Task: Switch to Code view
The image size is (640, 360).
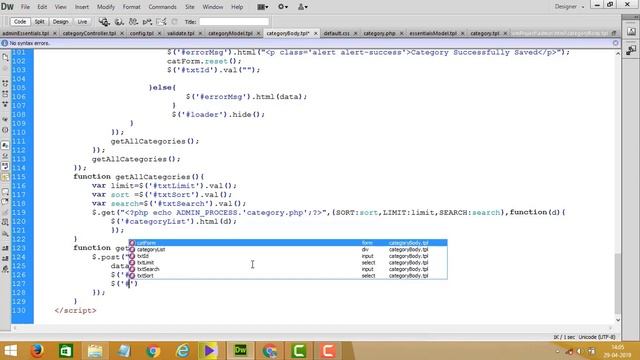Action: point(20,22)
